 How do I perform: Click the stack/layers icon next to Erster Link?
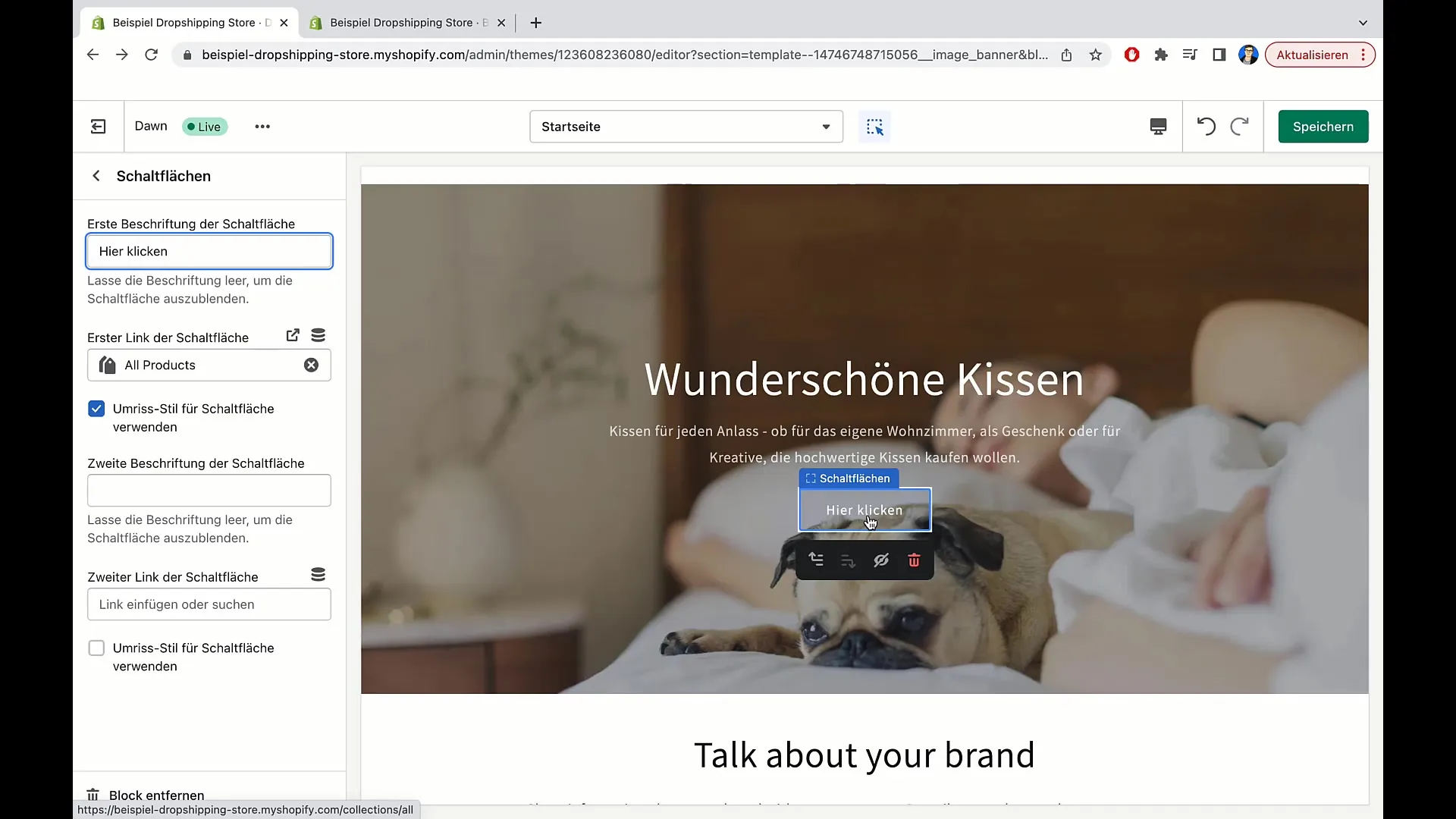[x=318, y=335]
